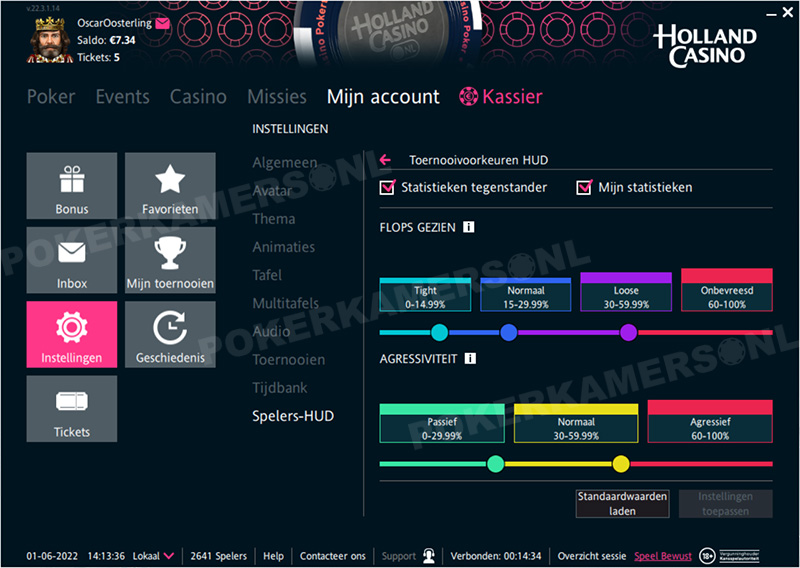Select Tafel in settings list

(x=267, y=275)
